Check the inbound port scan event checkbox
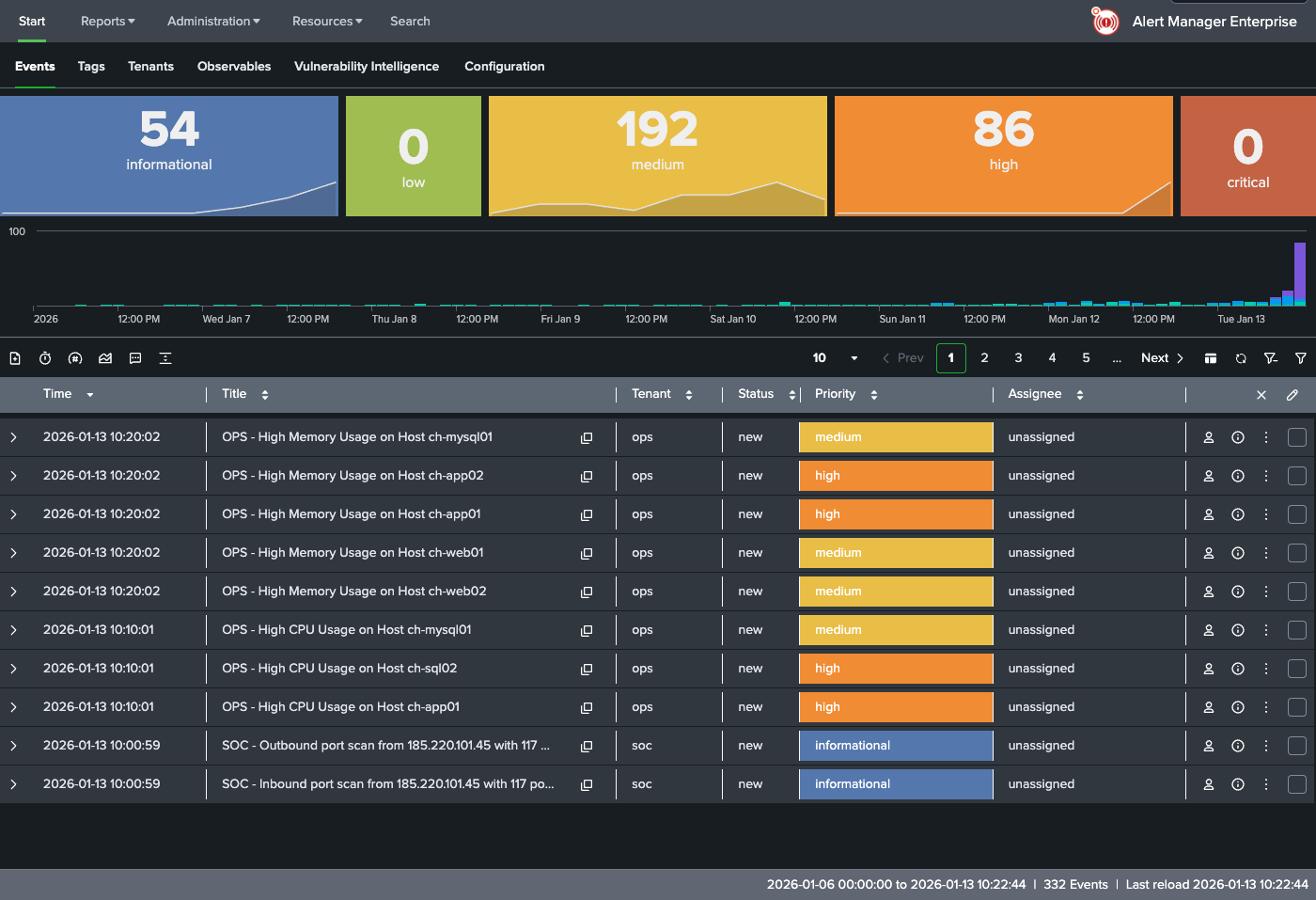The height and width of the screenshot is (900, 1316). [1297, 784]
